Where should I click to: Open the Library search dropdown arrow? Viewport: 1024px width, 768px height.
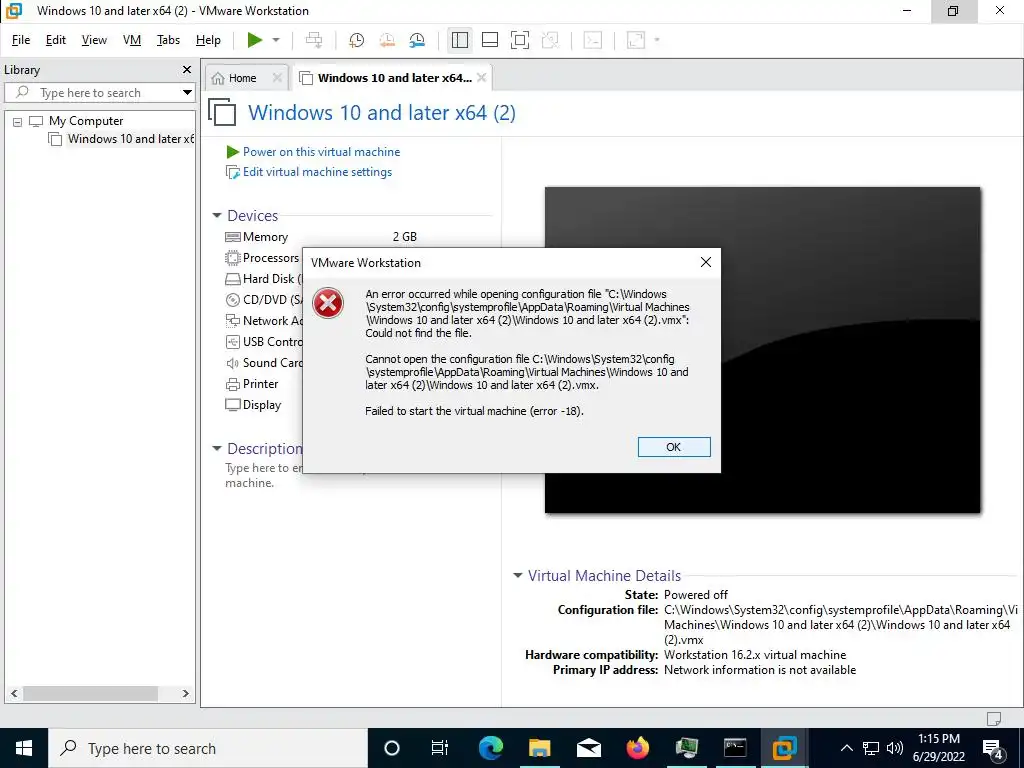coord(187,93)
